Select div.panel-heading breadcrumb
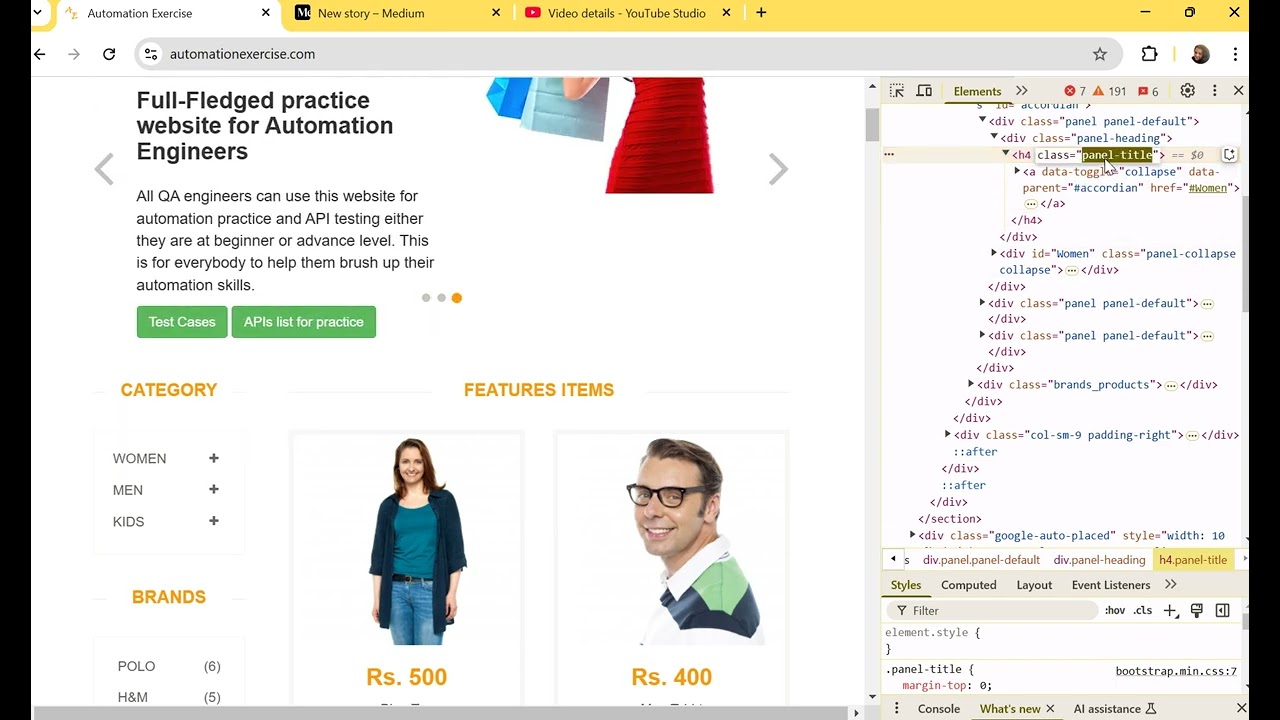This screenshot has height=720, width=1280. [1099, 560]
